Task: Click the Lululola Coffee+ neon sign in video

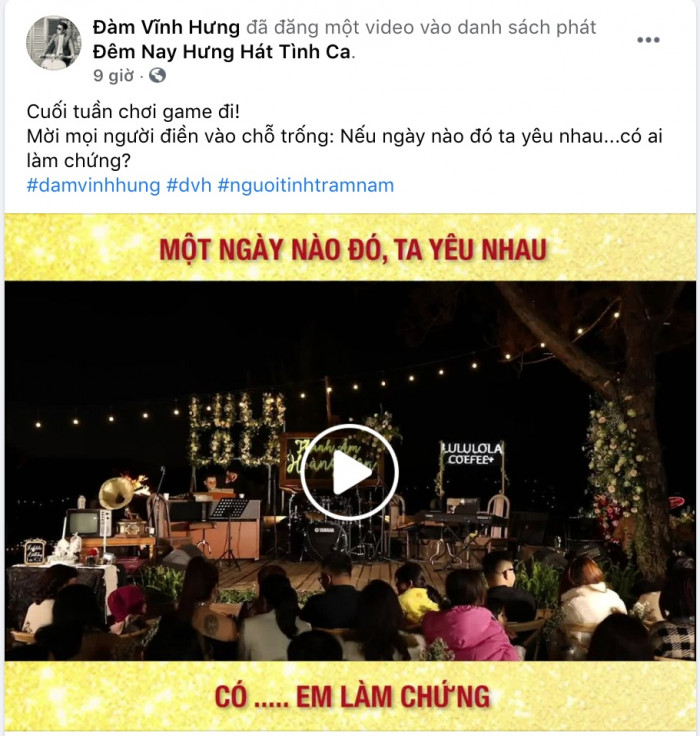Action: click(x=471, y=453)
